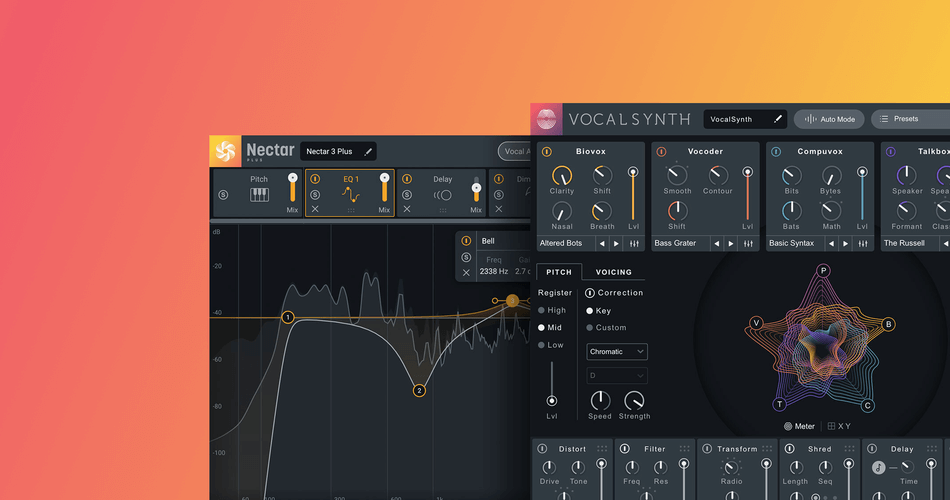Bypass the Distort effect power button
This screenshot has height=500, width=950.
point(542,449)
